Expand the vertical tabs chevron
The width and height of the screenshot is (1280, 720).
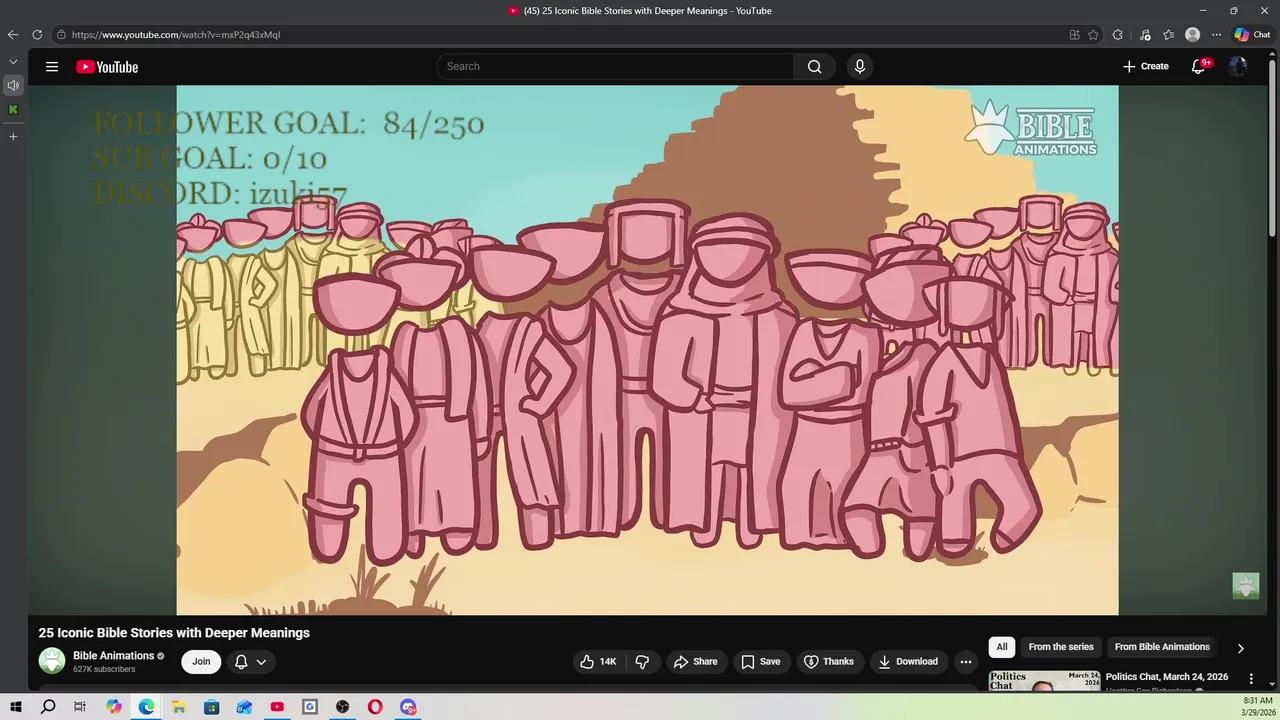point(13,62)
